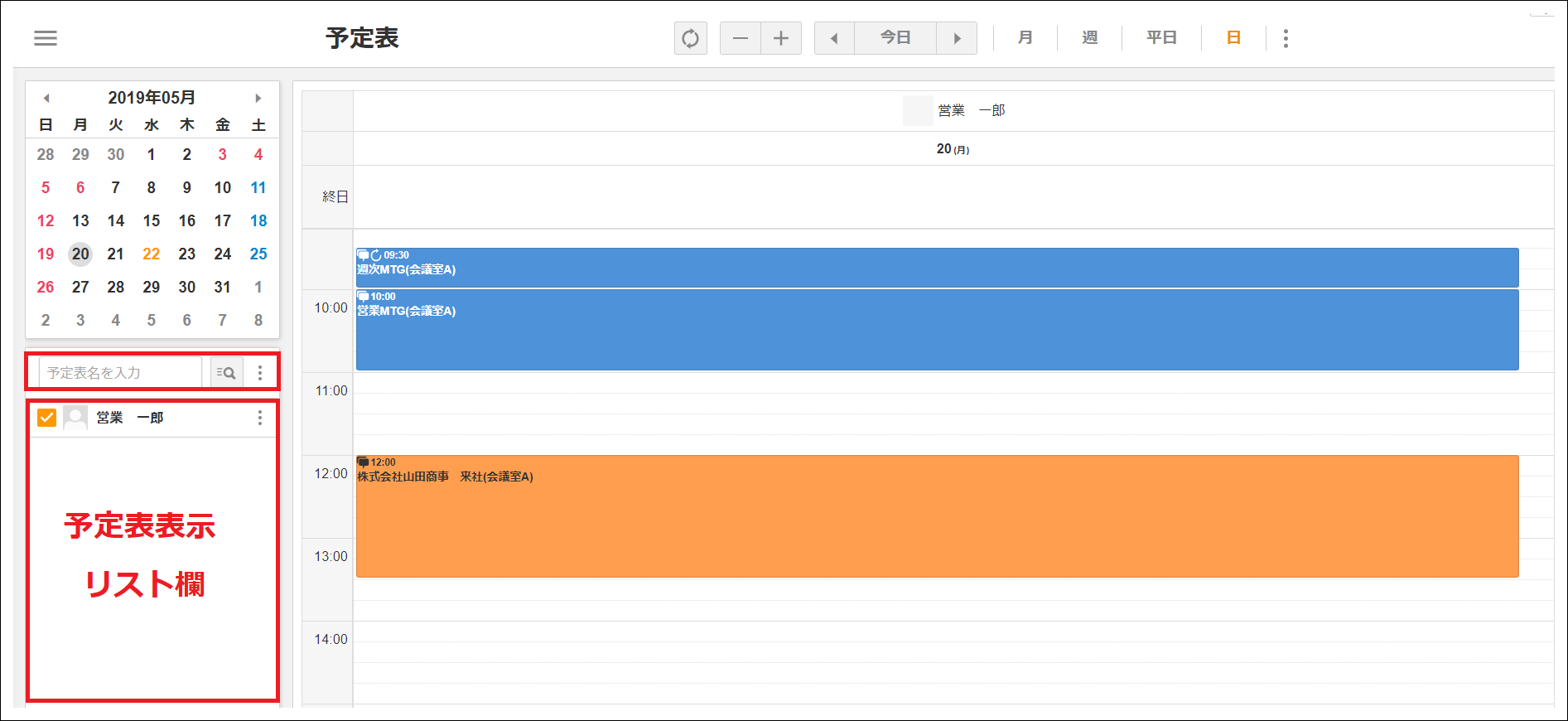Select May 31 in the mini calendar

tap(222, 287)
